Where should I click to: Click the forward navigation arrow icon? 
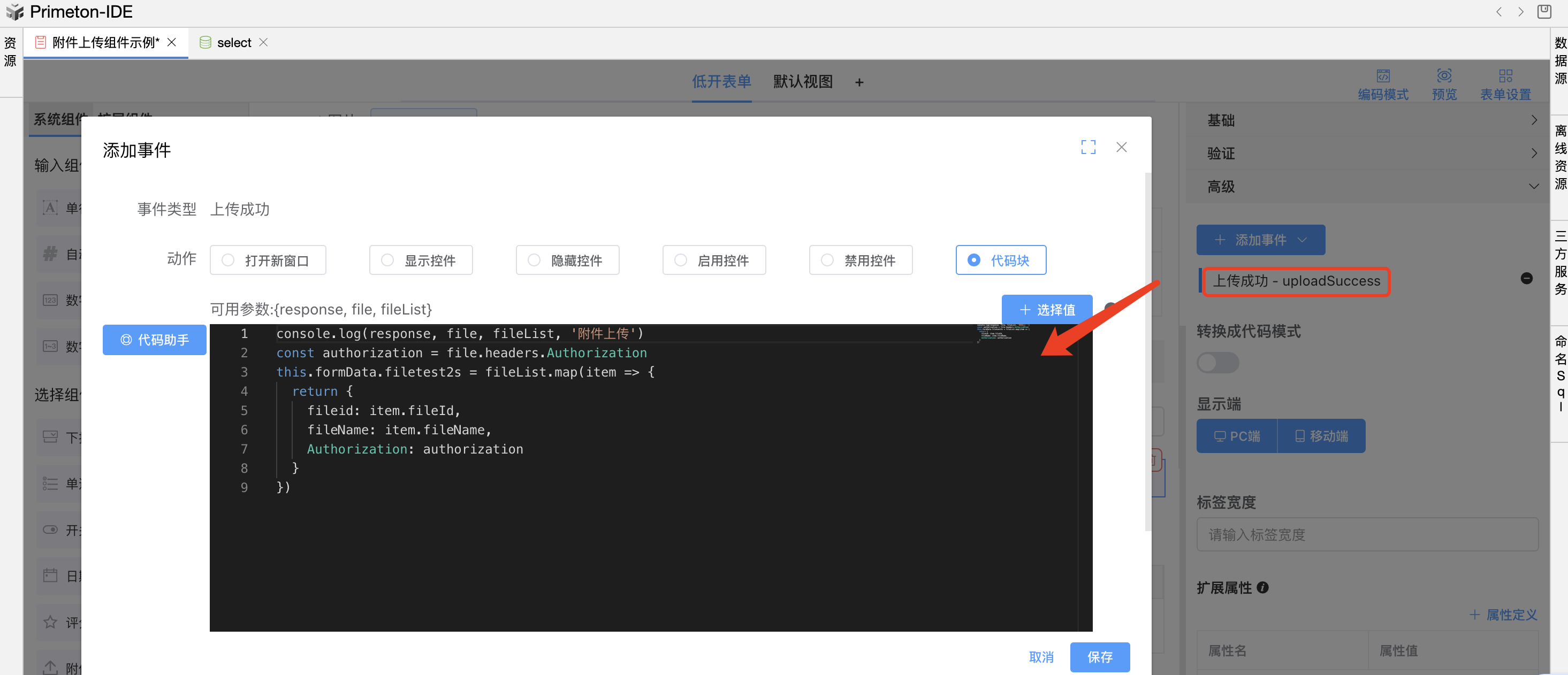pyautogui.click(x=1520, y=12)
